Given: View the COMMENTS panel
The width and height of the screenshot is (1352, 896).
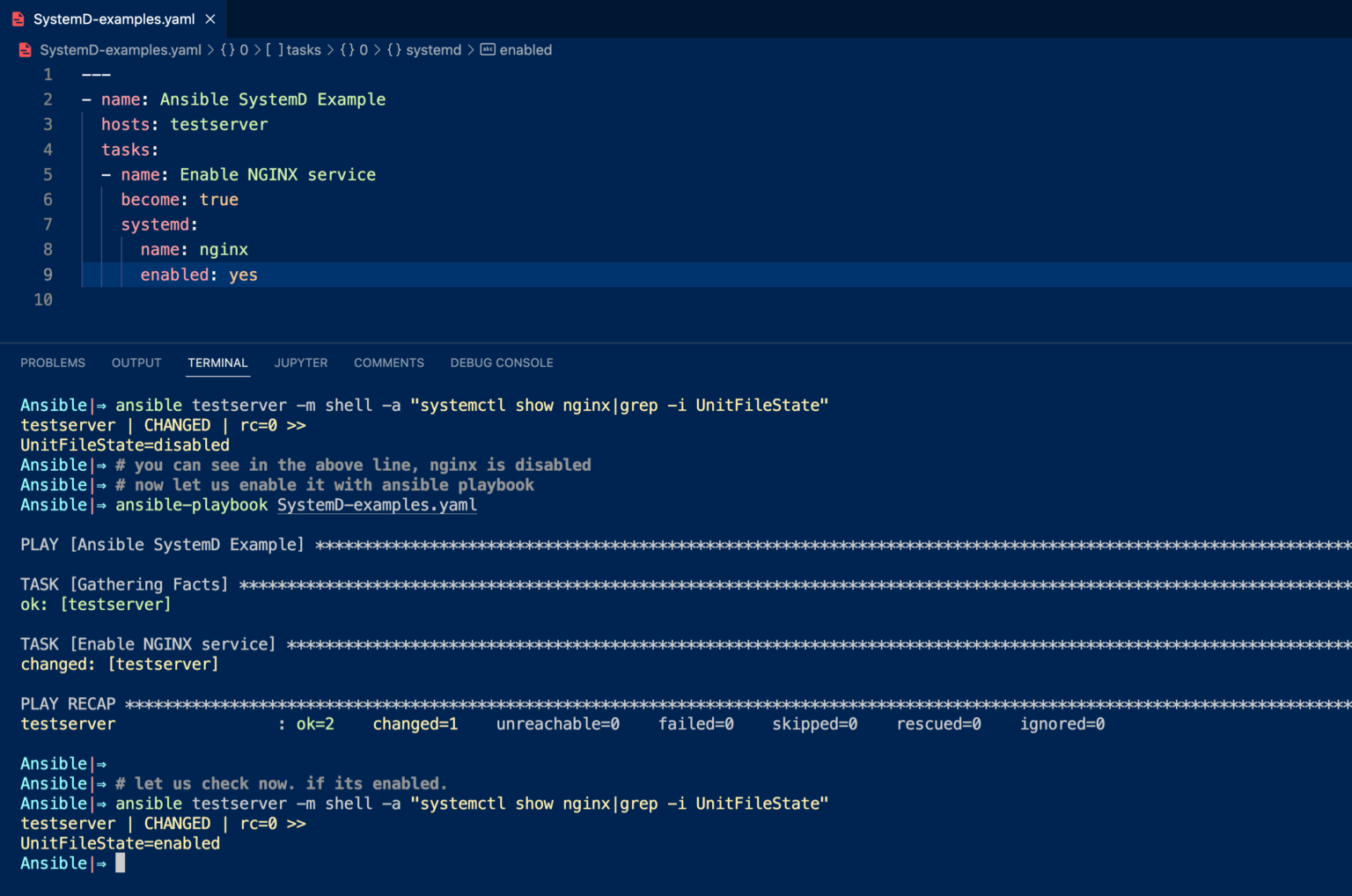Looking at the screenshot, I should click(388, 363).
